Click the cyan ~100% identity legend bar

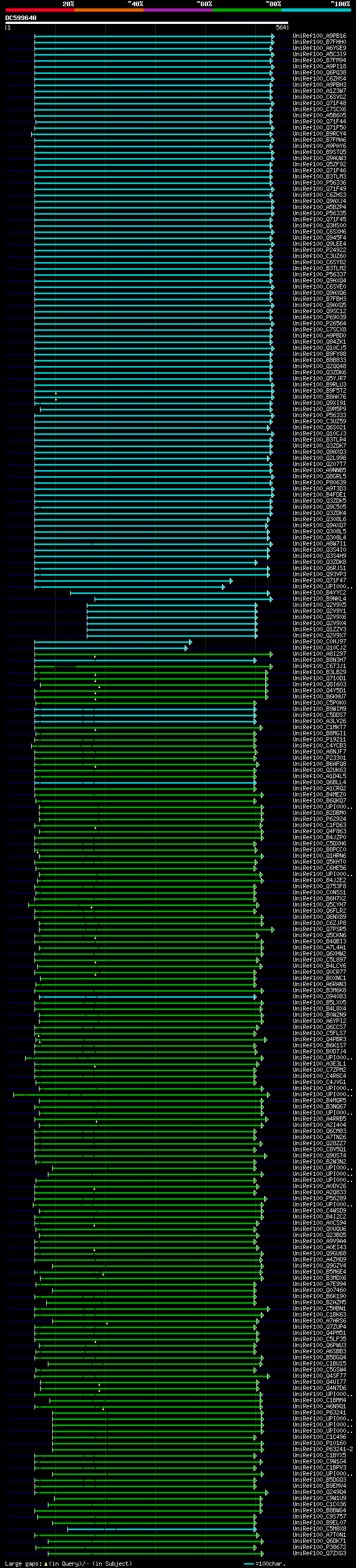coord(317,11)
